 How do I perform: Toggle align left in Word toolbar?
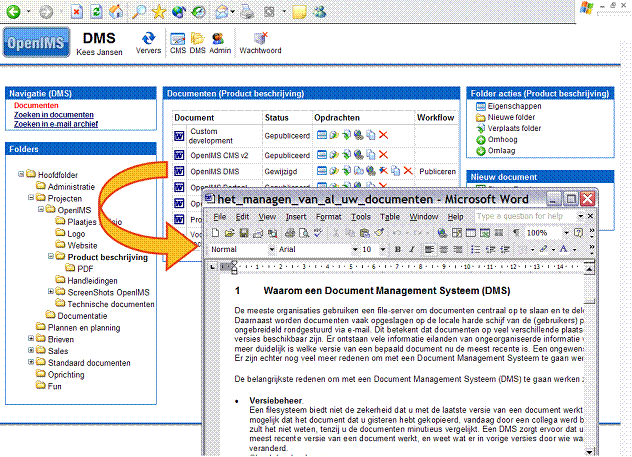click(x=429, y=249)
